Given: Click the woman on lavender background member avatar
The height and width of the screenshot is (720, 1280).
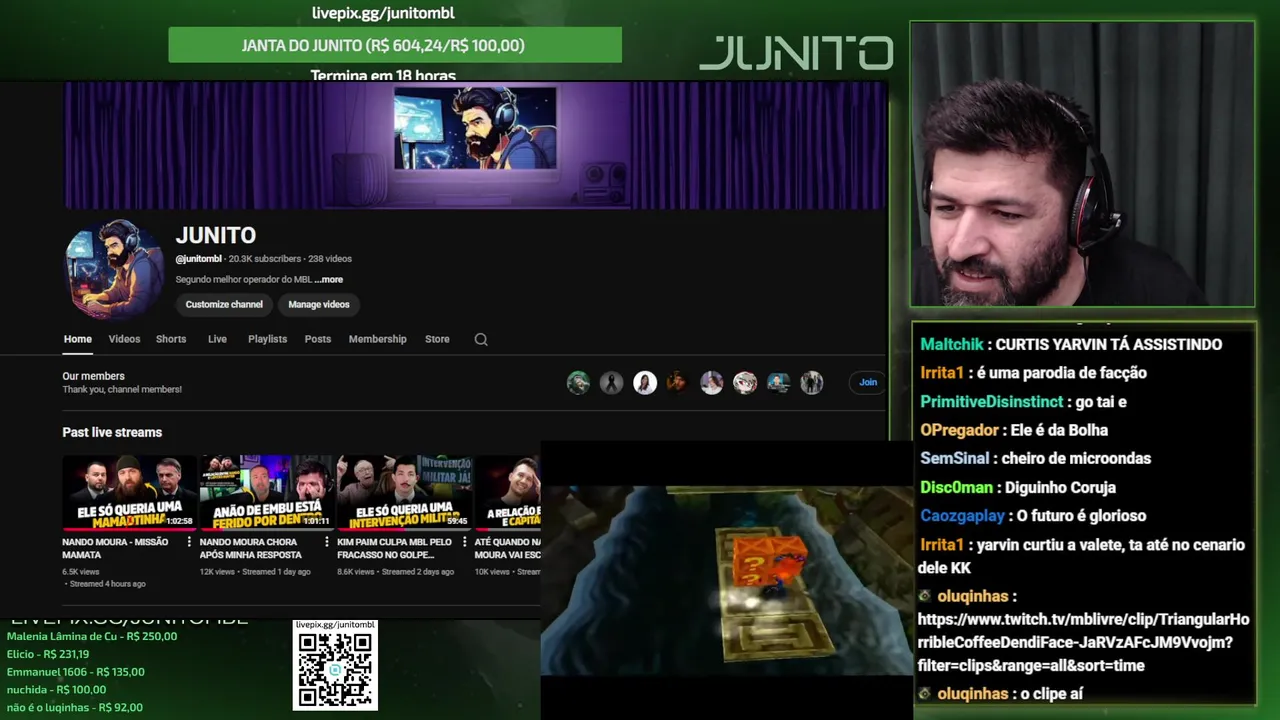Looking at the screenshot, I should point(711,382).
